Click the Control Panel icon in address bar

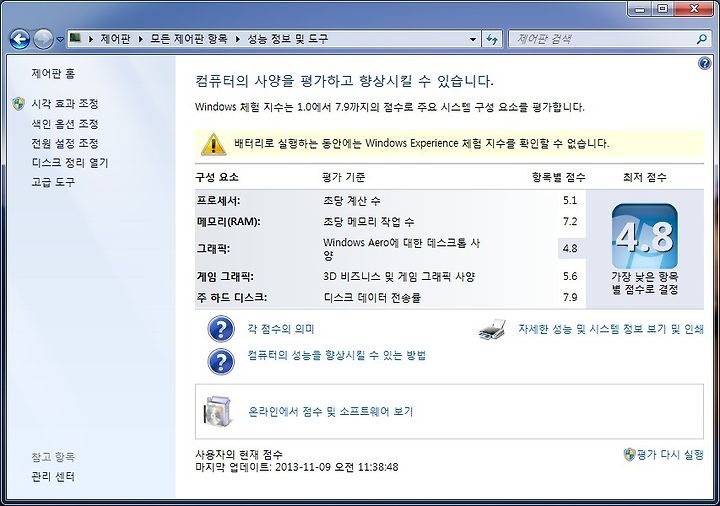coord(75,38)
